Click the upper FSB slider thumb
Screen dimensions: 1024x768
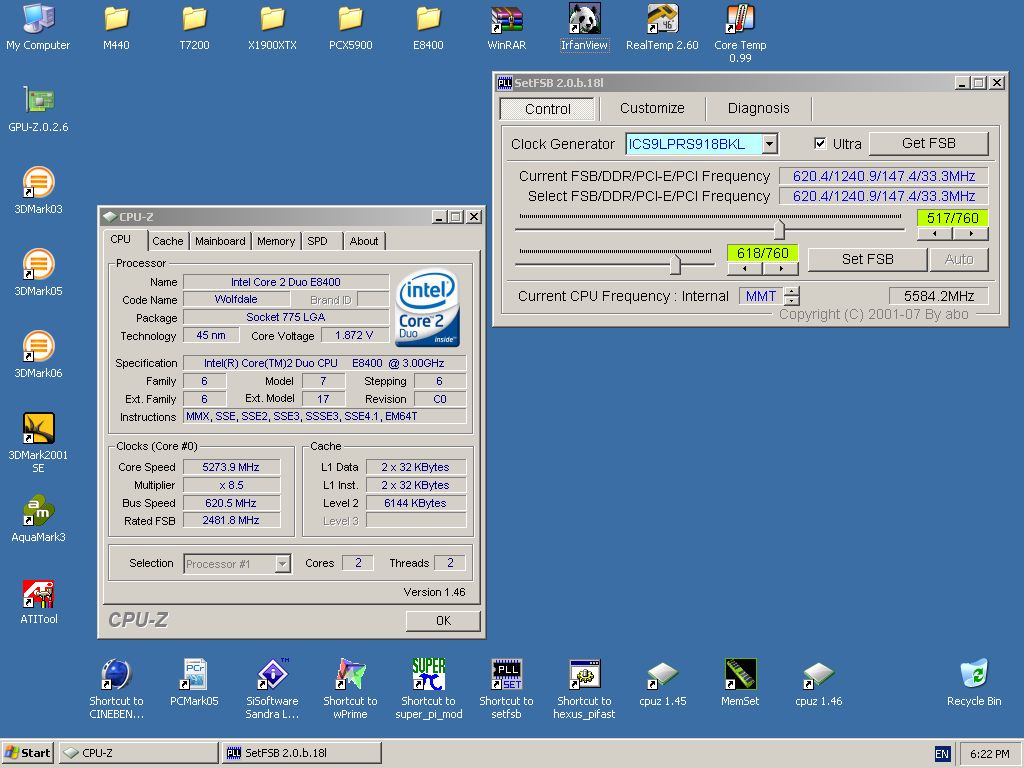point(779,229)
